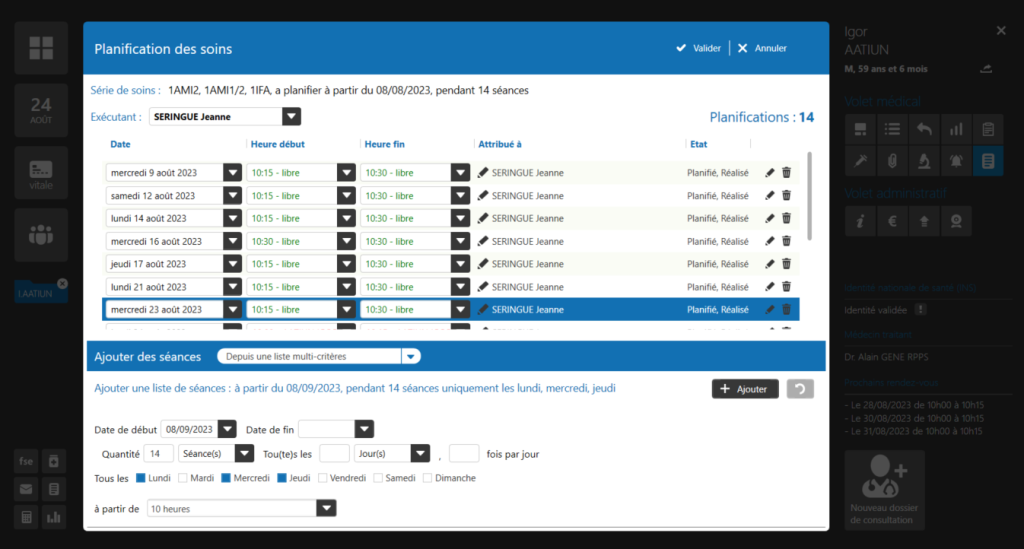Open the patients group icon in sidebar
1024x549 pixels.
click(x=41, y=235)
